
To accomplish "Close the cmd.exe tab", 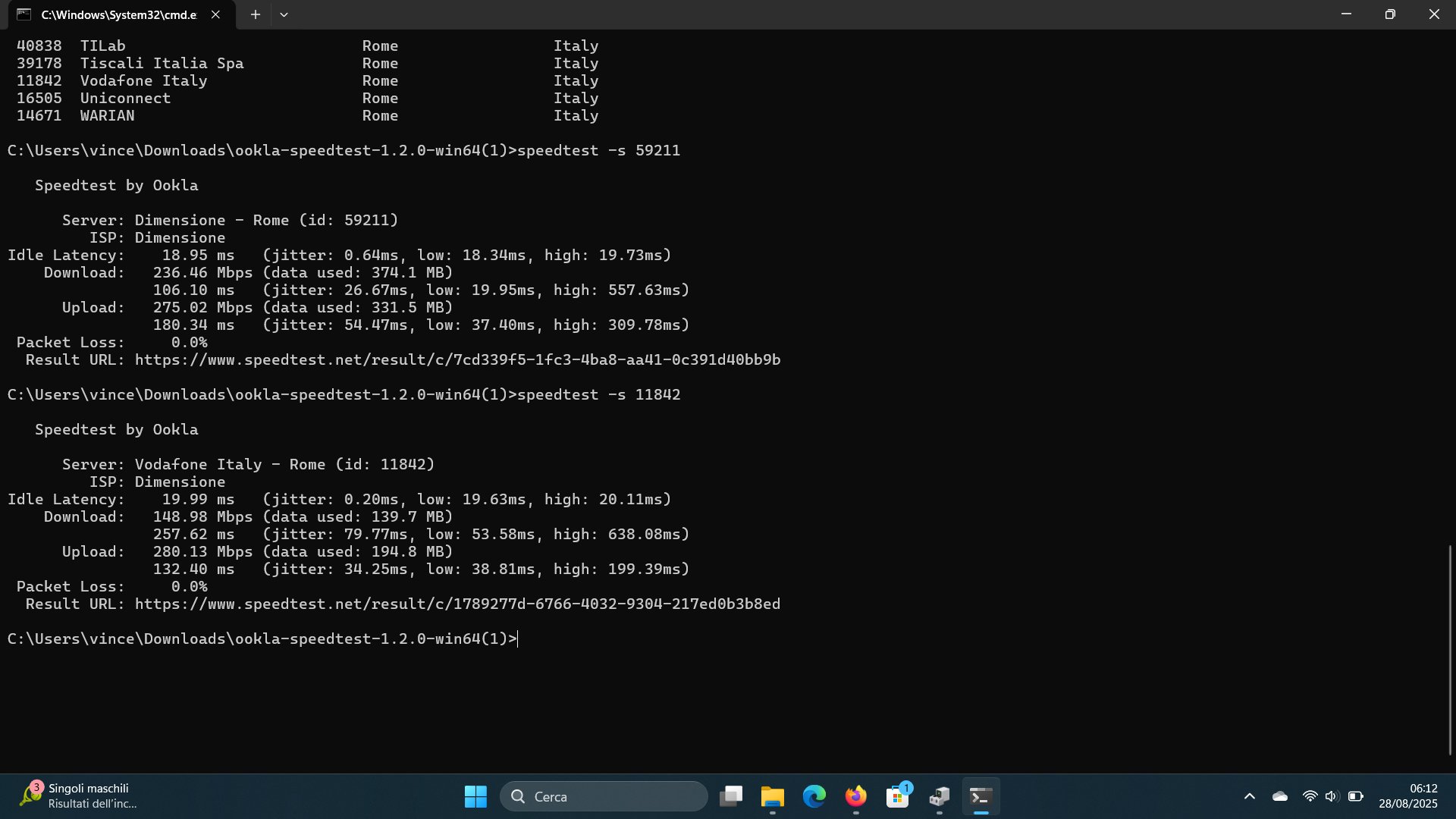I will tap(215, 14).
